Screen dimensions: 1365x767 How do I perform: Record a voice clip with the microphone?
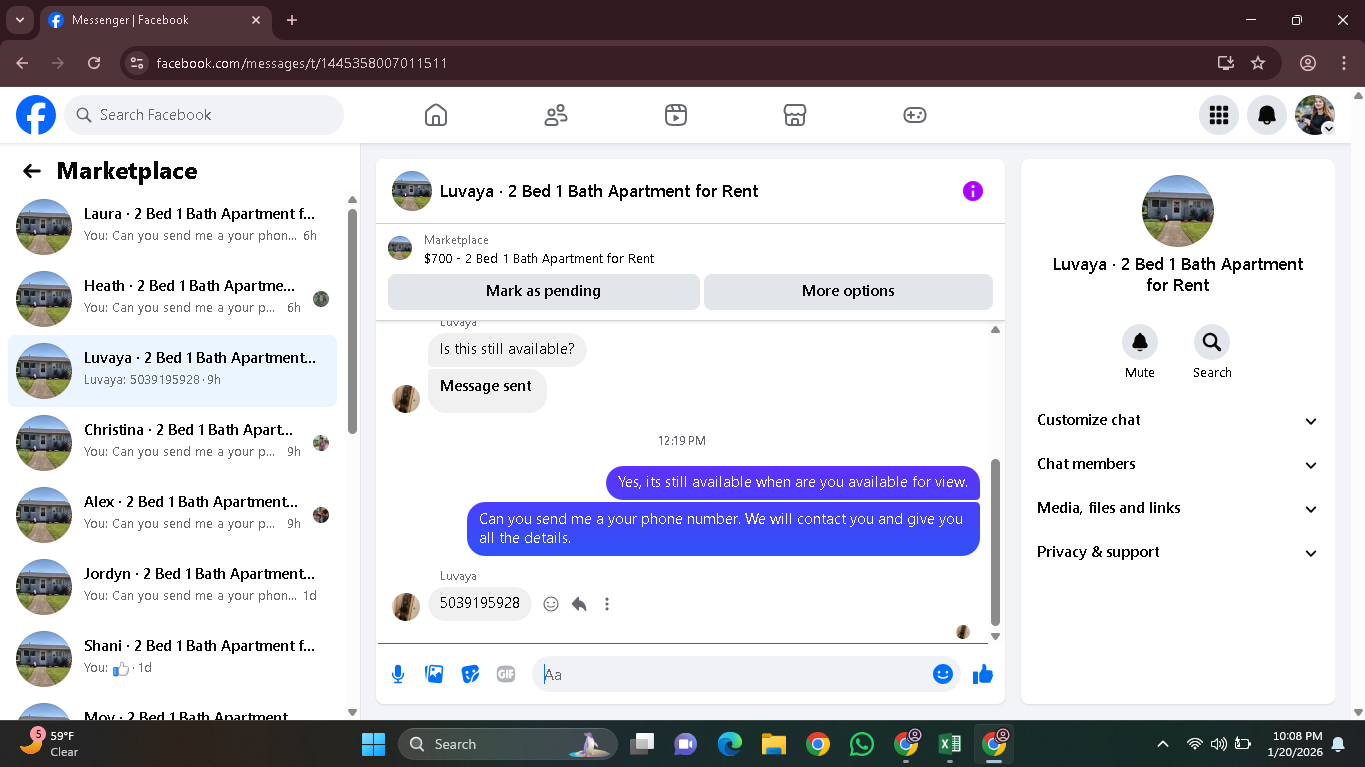[x=398, y=674]
